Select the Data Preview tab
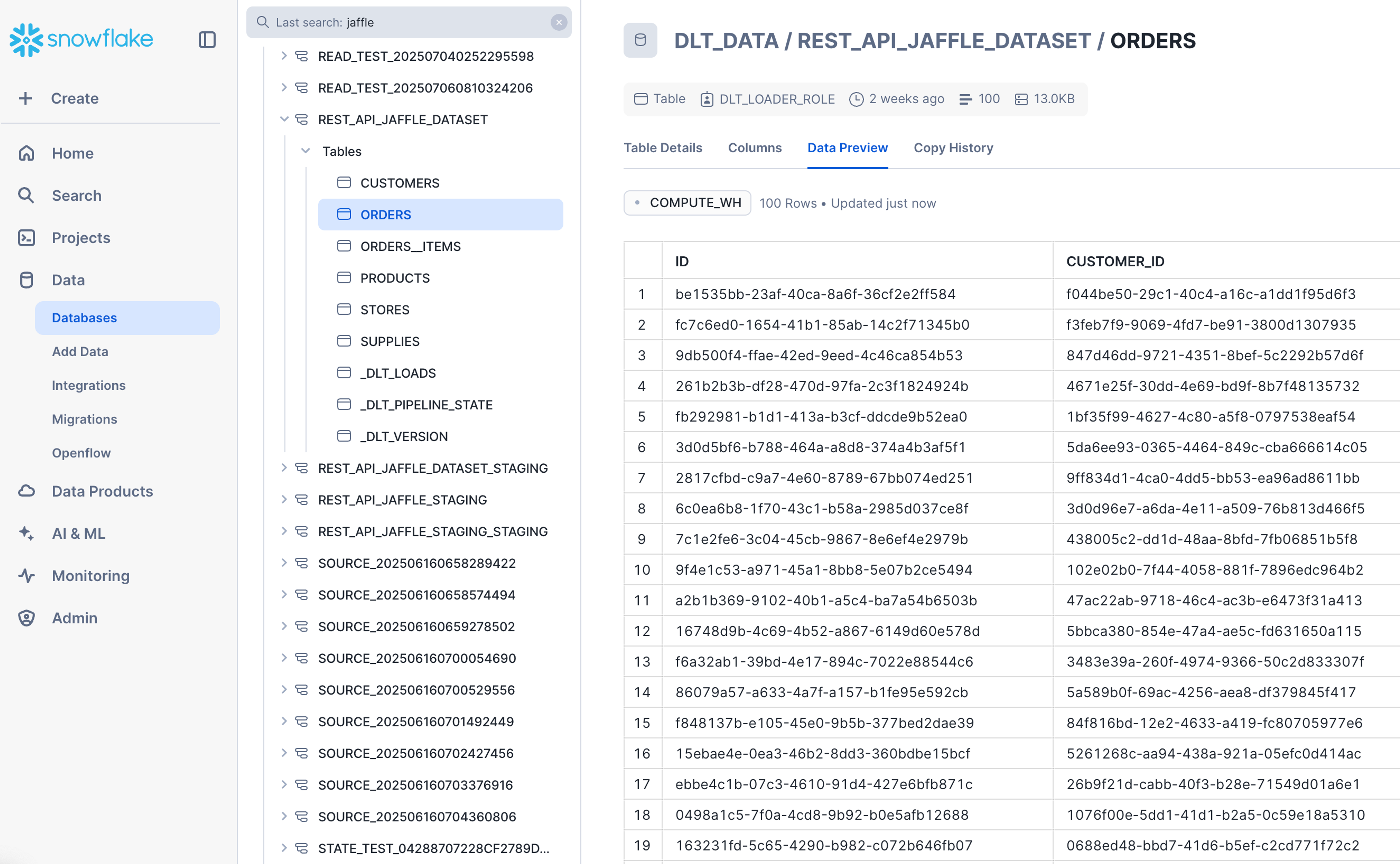 (847, 148)
